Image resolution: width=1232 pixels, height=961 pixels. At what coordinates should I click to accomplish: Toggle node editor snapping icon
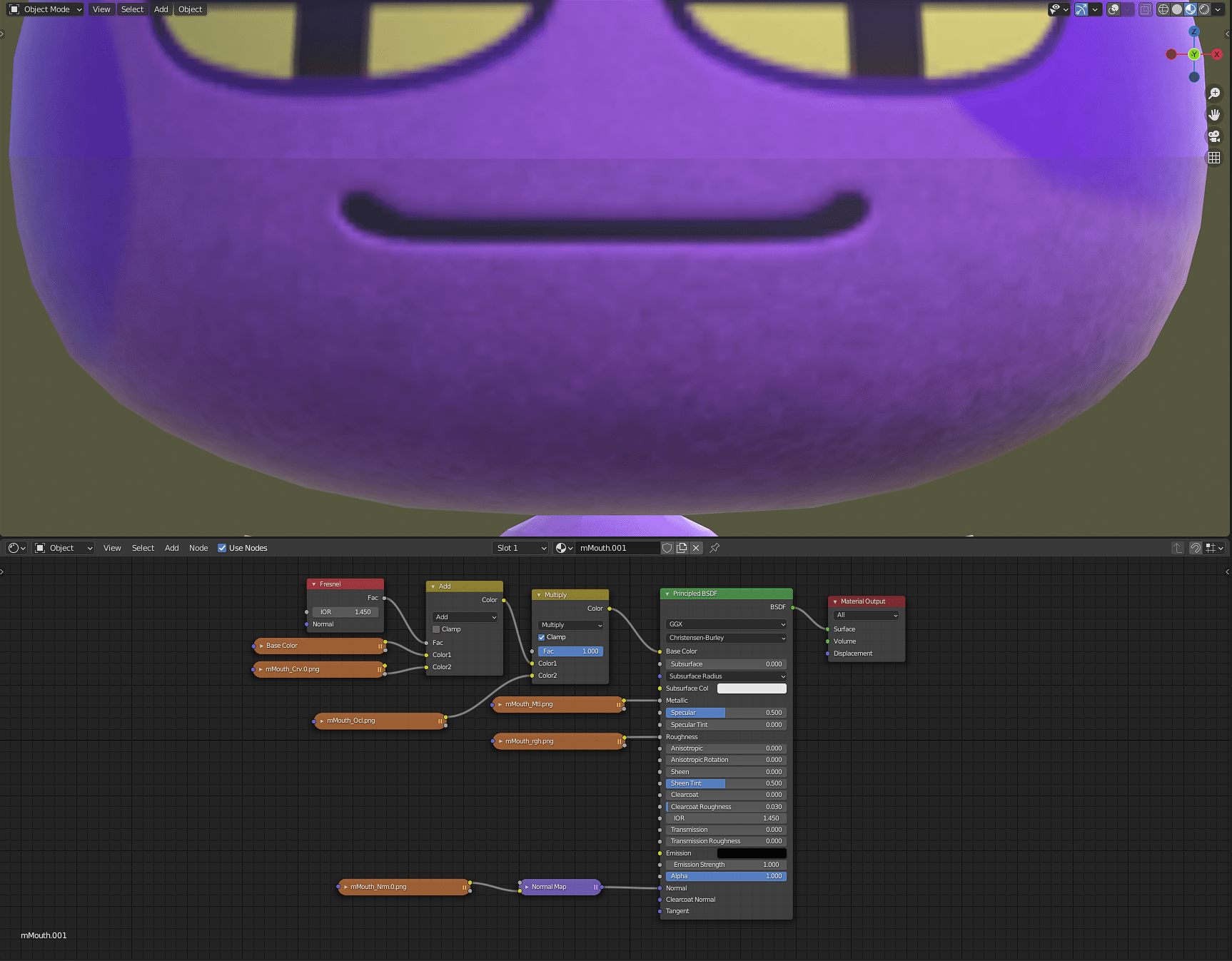point(1196,548)
